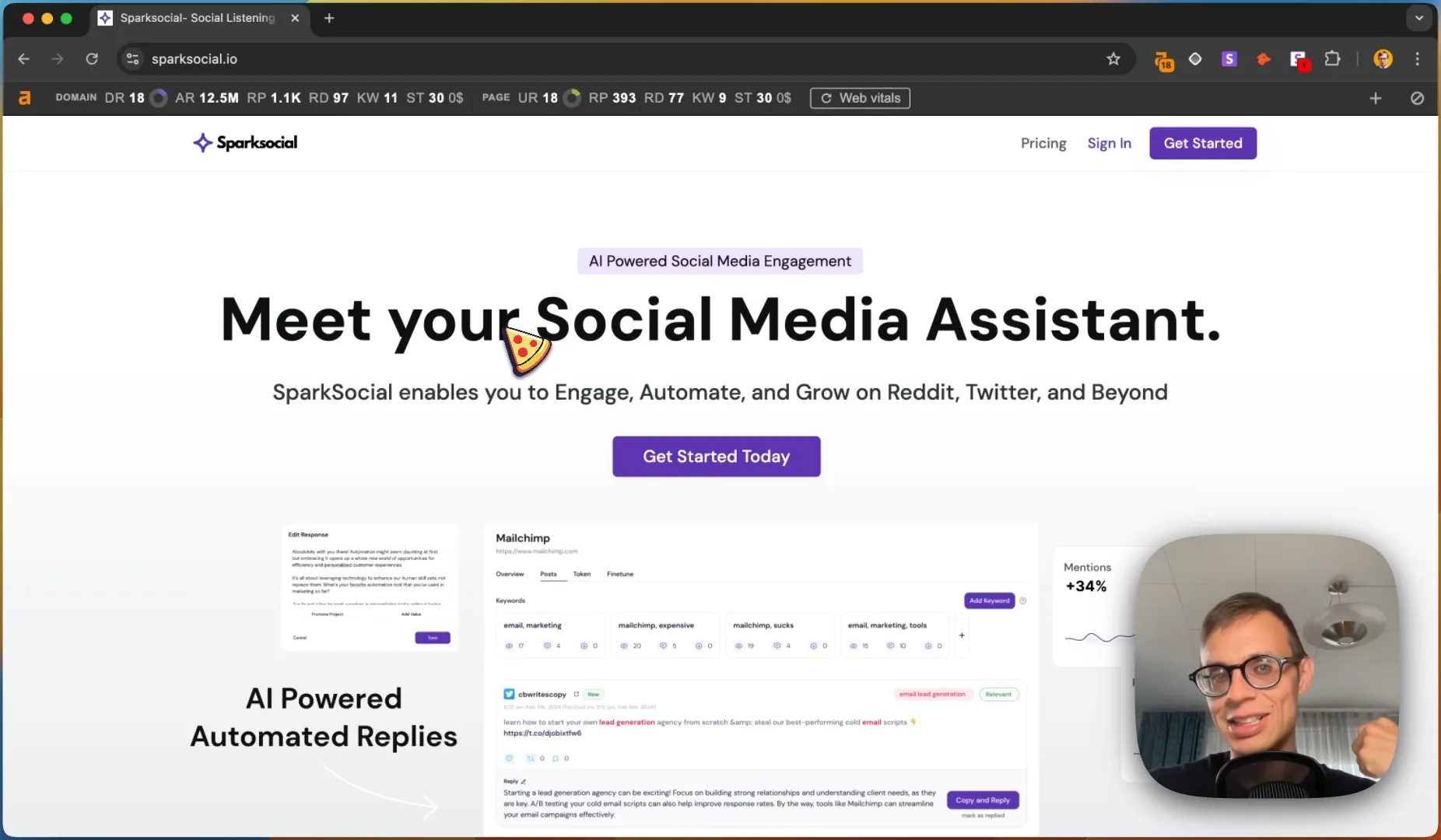Click the Web vitals button
Viewport: 1441px width, 840px height.
click(x=860, y=98)
